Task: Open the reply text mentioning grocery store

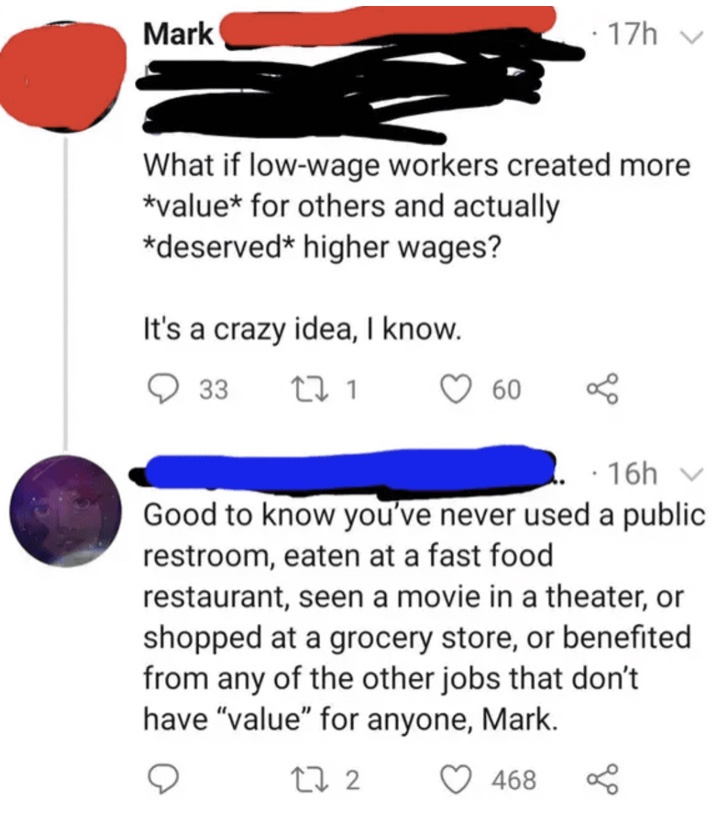Action: click(424, 617)
